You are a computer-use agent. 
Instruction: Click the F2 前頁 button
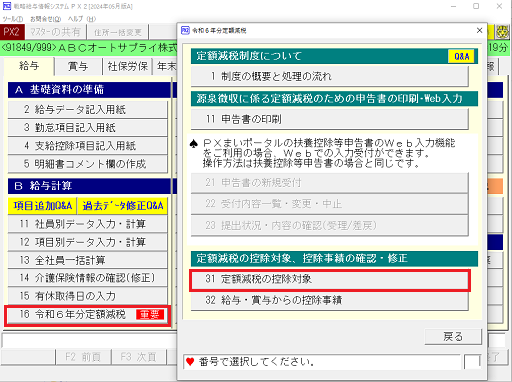(83, 357)
